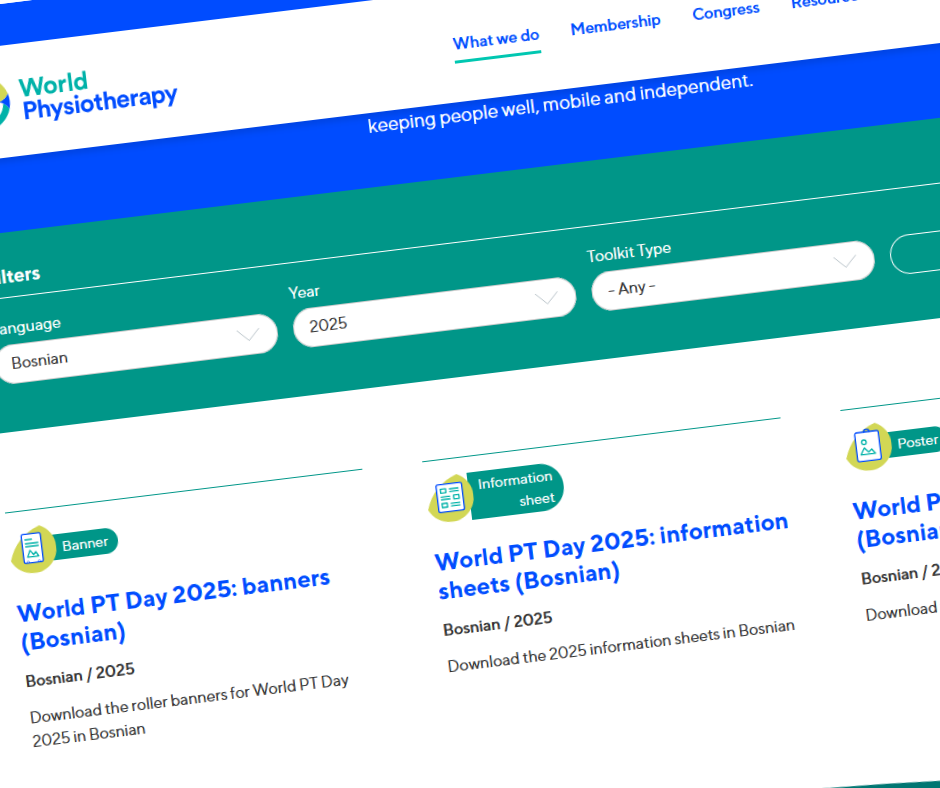Open the What we do menu

(496, 39)
